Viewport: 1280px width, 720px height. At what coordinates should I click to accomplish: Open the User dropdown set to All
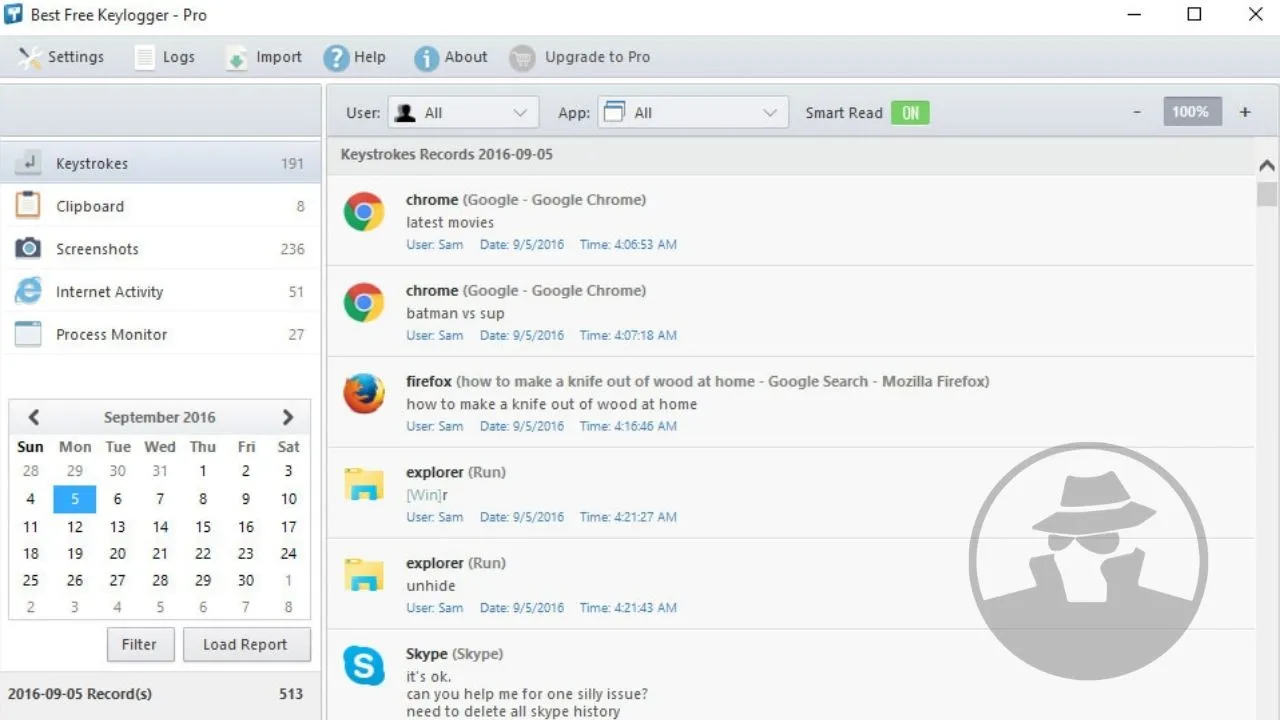pyautogui.click(x=464, y=113)
